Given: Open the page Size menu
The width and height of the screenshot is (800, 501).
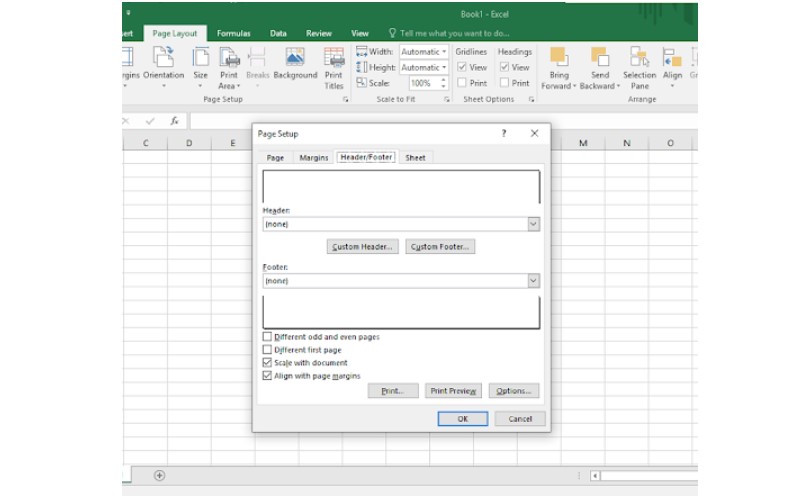Looking at the screenshot, I should (200, 66).
